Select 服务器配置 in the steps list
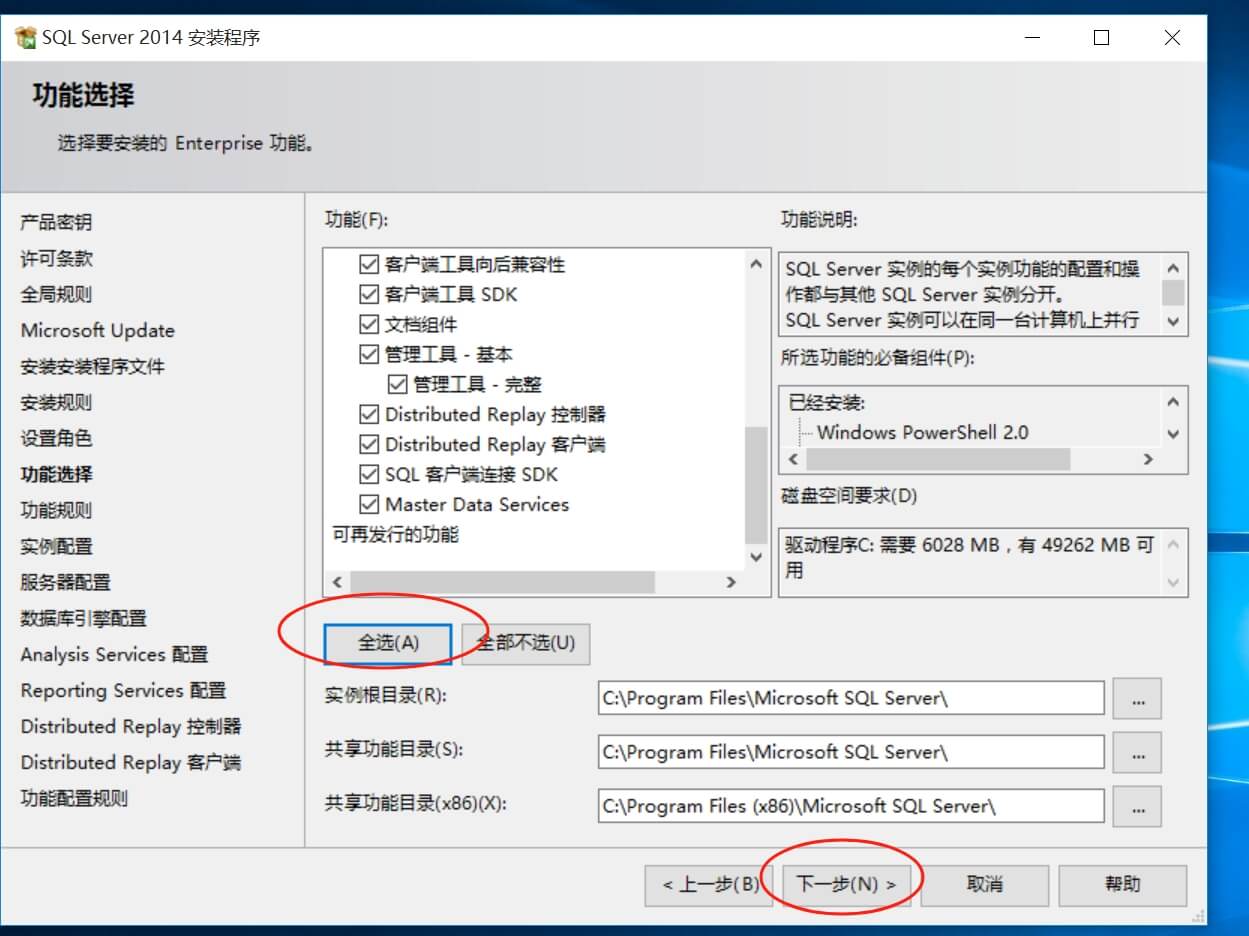Image resolution: width=1249 pixels, height=936 pixels. tap(65, 582)
